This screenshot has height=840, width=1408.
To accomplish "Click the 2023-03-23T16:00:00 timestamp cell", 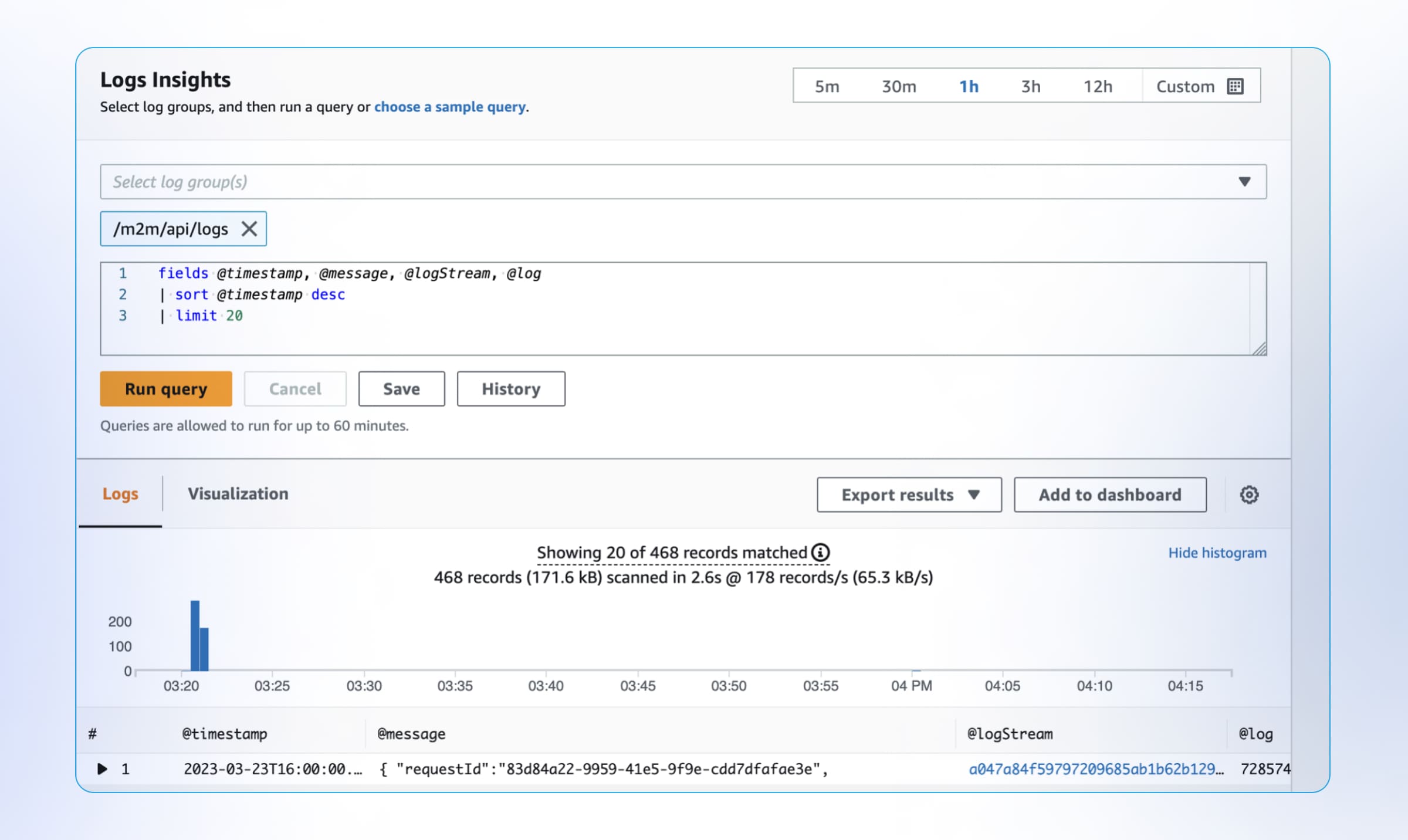I will click(x=273, y=769).
